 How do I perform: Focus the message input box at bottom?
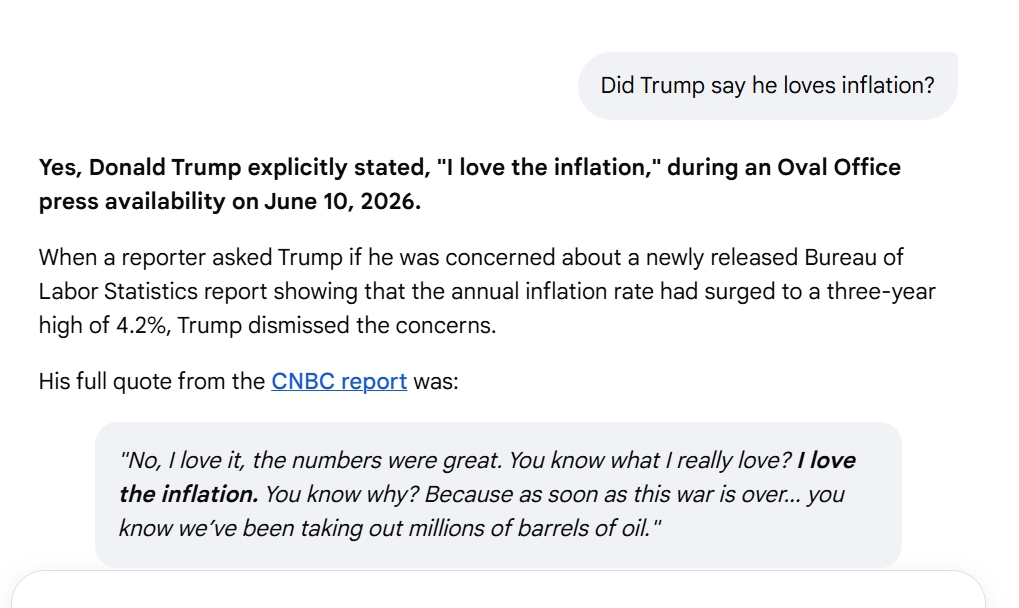pos(498,590)
